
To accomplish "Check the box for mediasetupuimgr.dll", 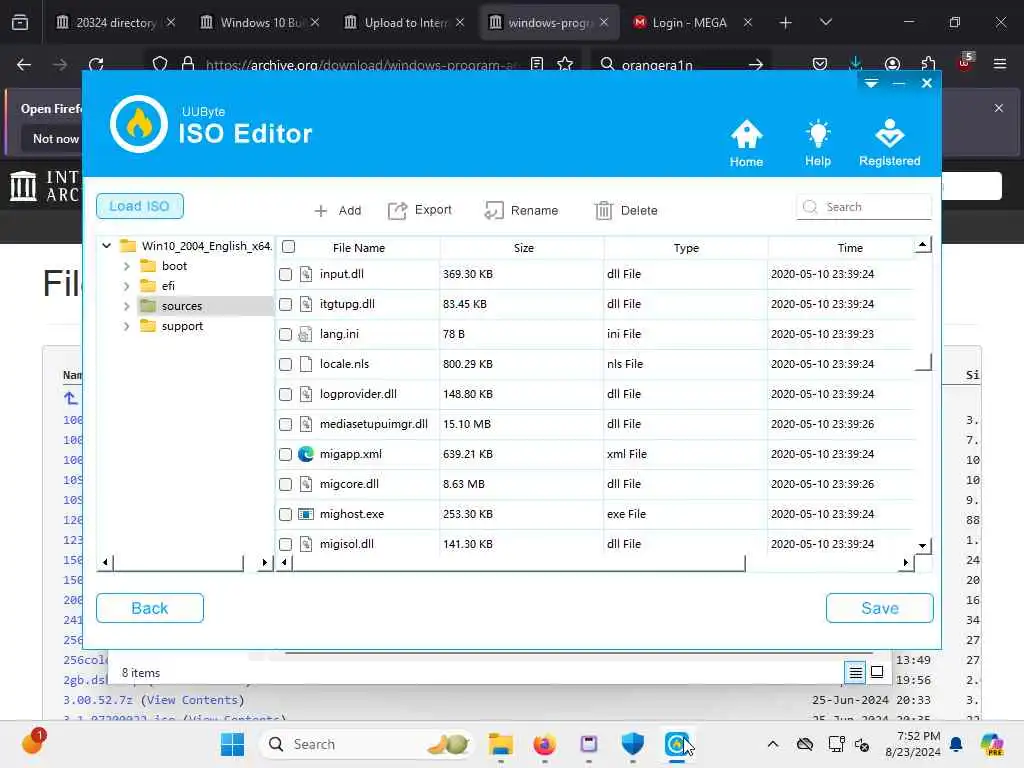I will point(285,424).
